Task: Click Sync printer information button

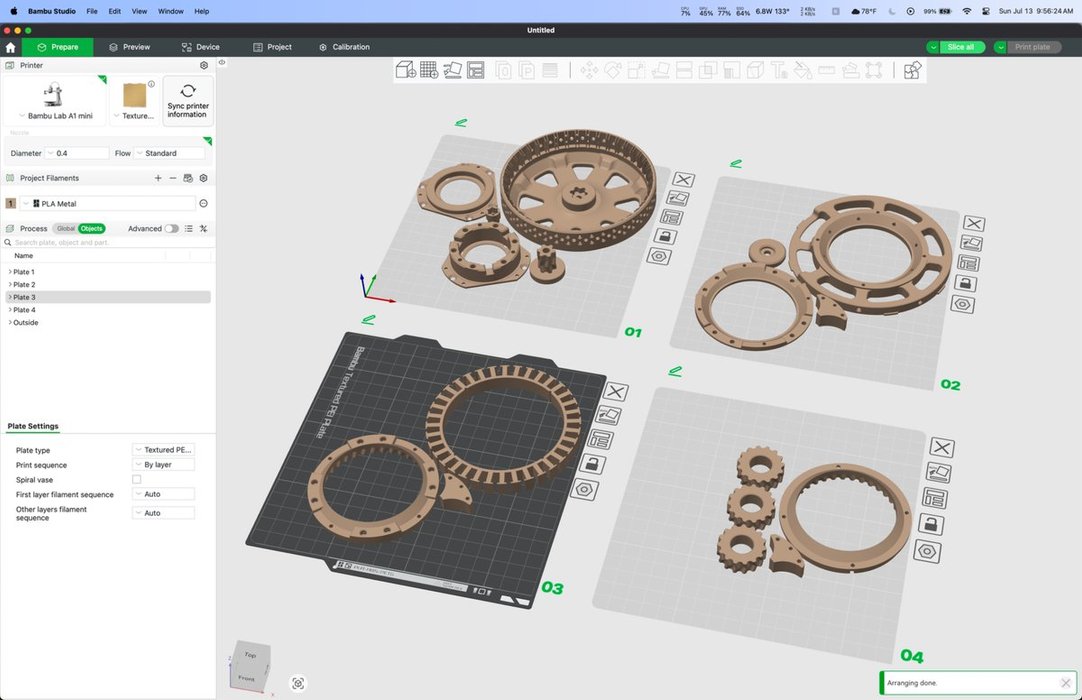Action: [187, 101]
